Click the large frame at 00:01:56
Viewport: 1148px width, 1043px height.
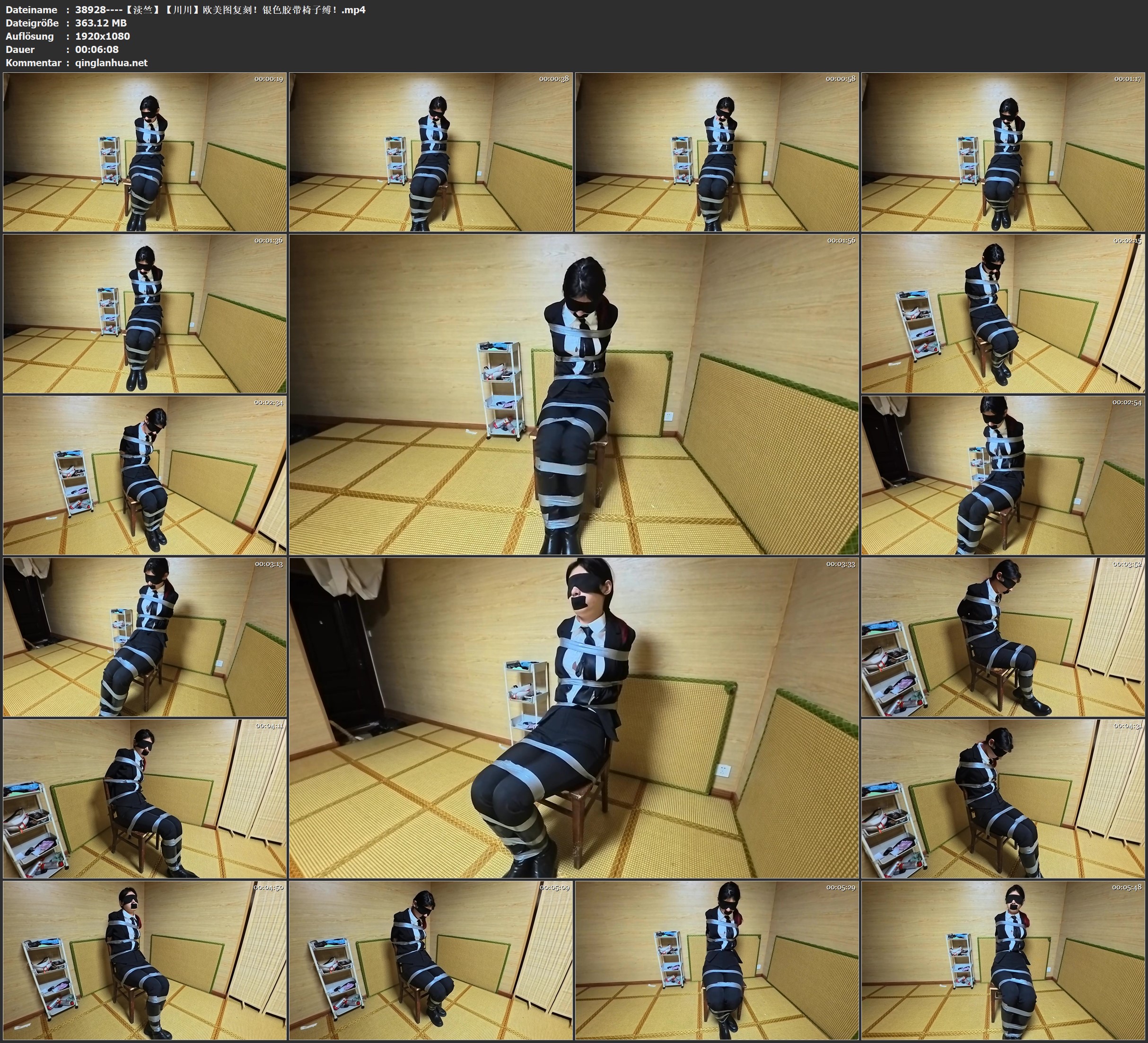tap(573, 394)
